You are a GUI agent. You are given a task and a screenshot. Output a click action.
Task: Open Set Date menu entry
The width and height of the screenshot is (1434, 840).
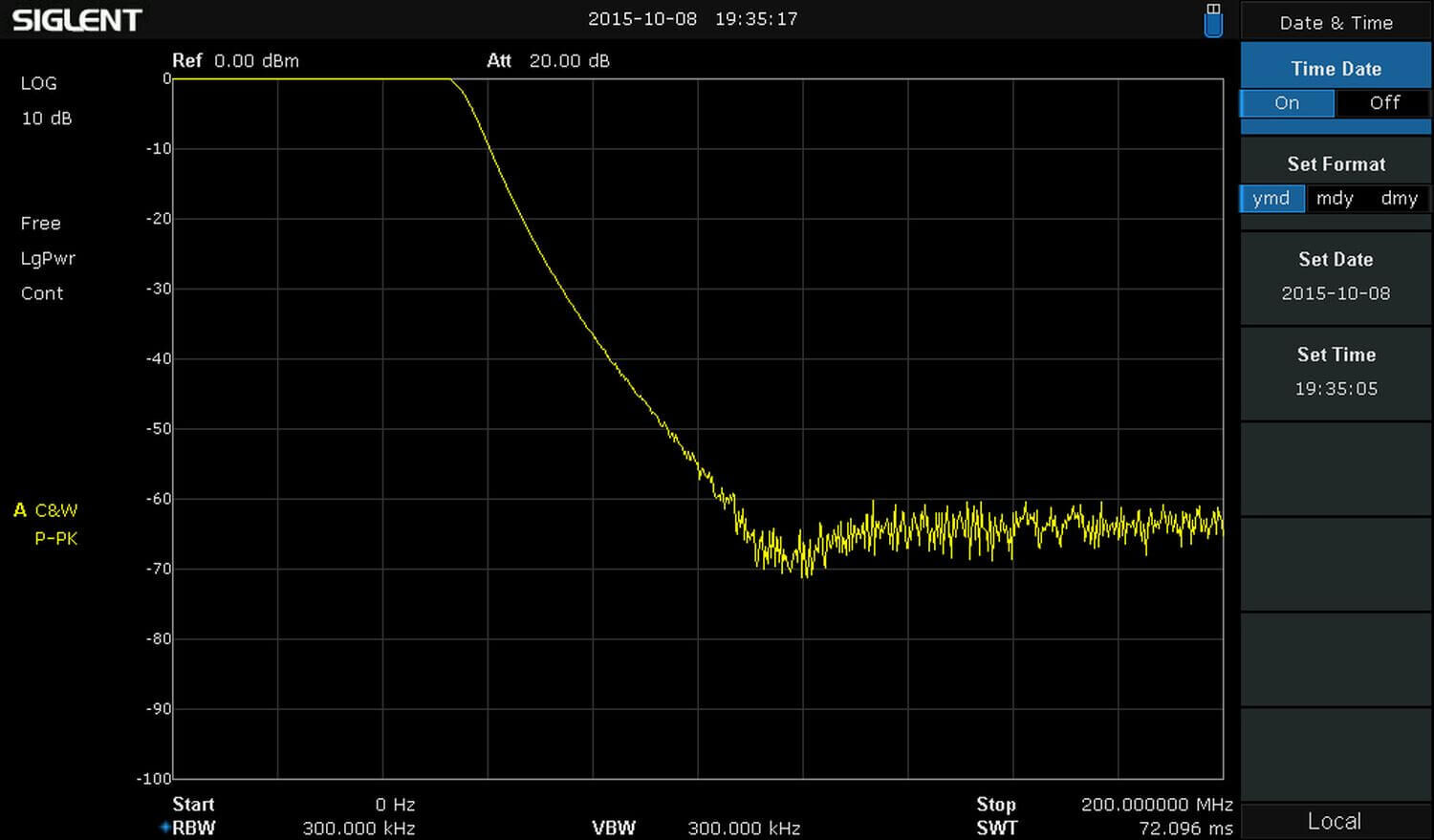[1336, 277]
